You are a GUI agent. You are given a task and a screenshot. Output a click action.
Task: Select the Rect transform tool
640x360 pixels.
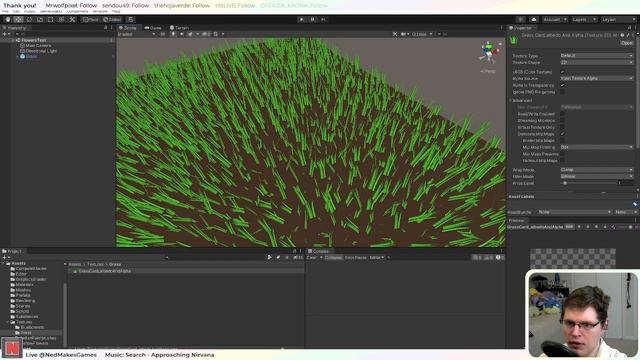tap(51, 19)
